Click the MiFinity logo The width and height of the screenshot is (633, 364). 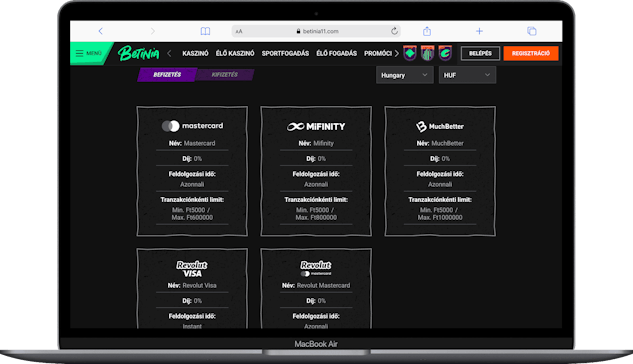click(x=316, y=127)
